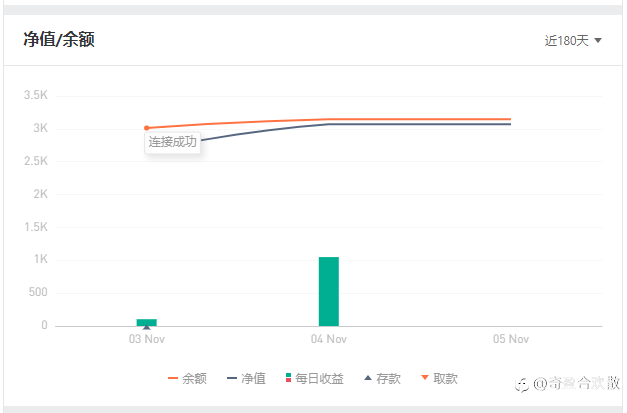Click the small green bar at 03 Nov
627x413 pixels.
[x=147, y=321]
